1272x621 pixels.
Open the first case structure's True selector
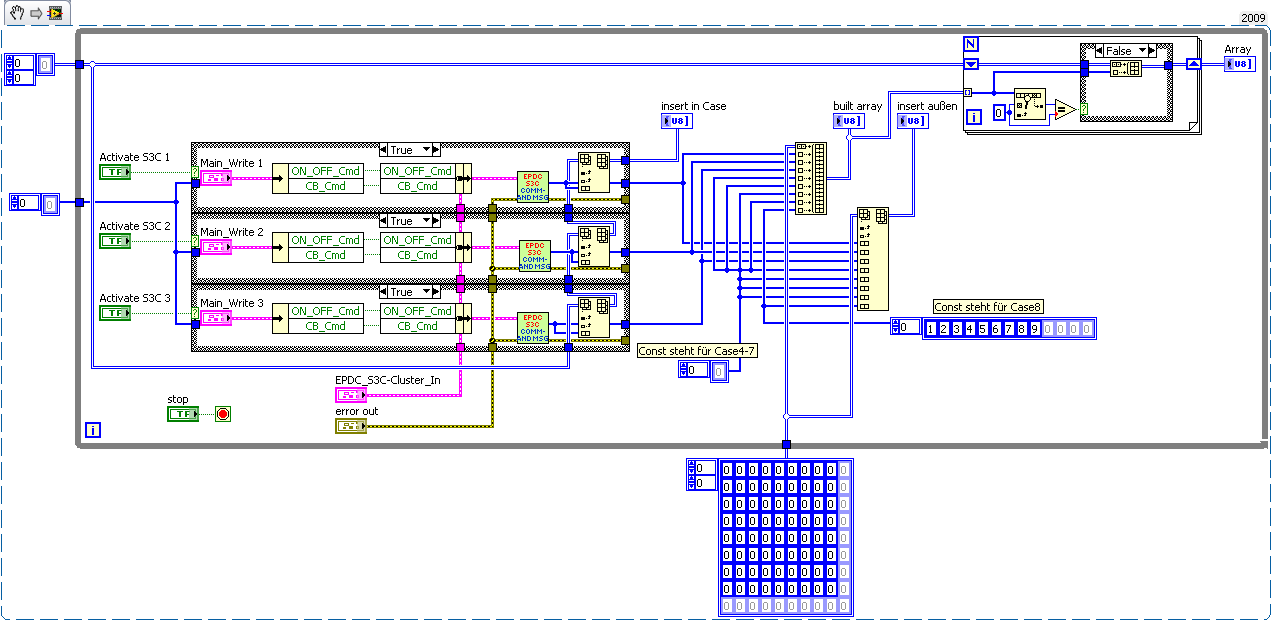coord(410,149)
